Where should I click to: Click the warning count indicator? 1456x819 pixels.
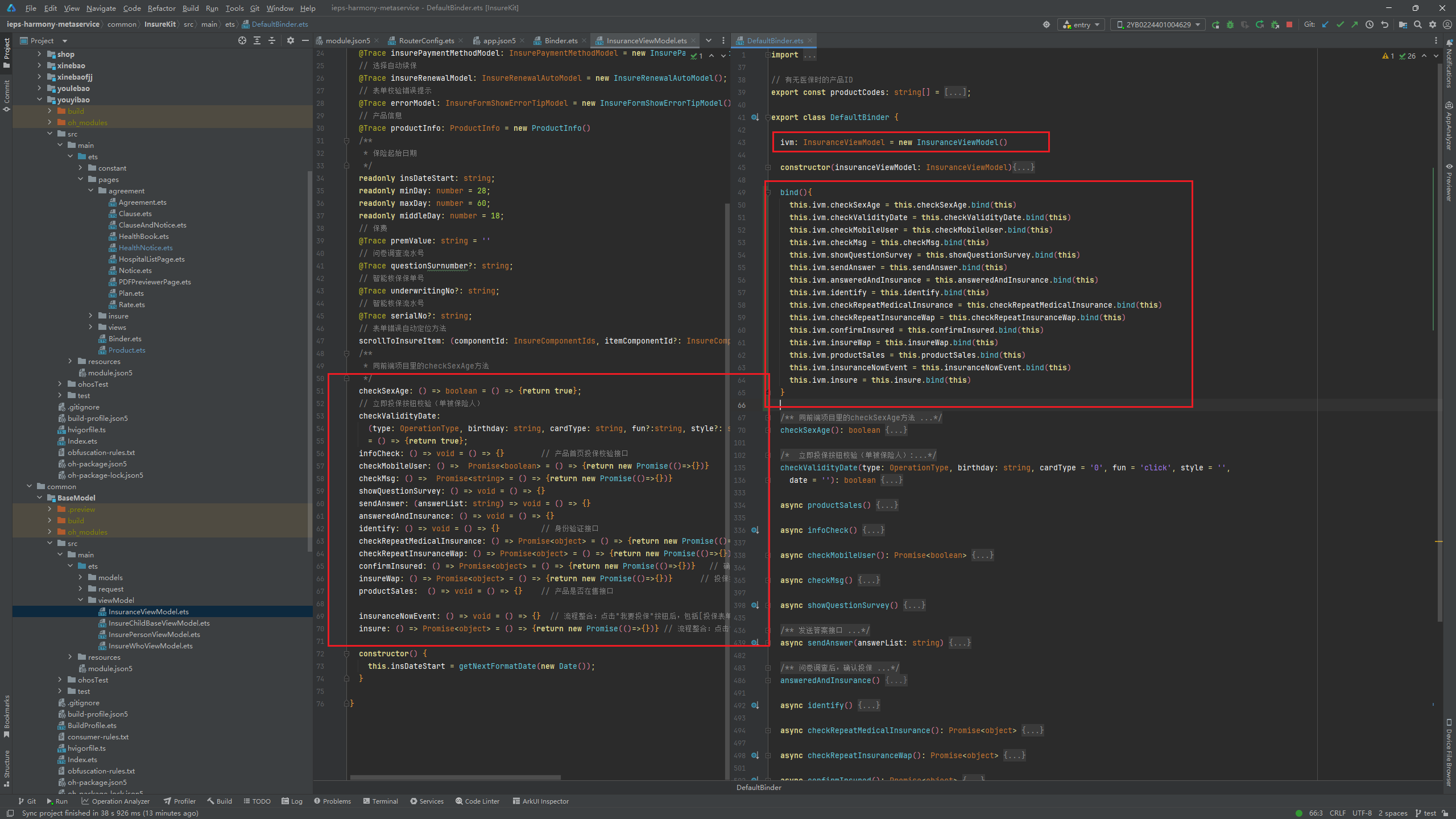click(1388, 56)
